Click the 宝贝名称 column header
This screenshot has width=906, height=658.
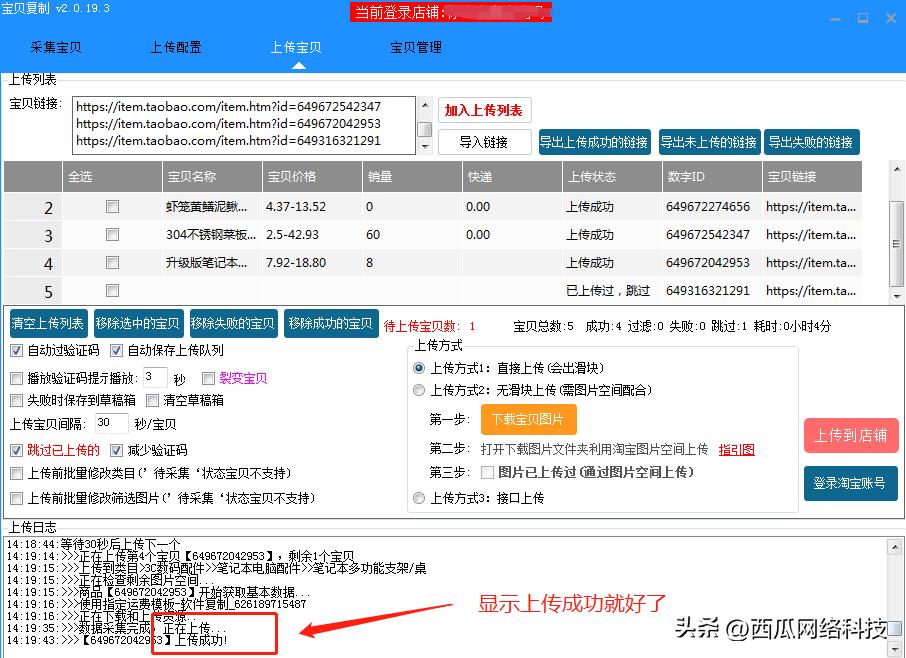pos(213,177)
